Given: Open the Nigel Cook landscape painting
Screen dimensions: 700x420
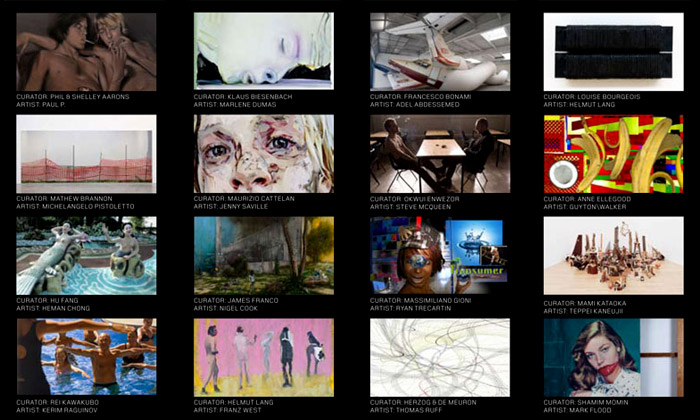Looking at the screenshot, I should click(263, 256).
